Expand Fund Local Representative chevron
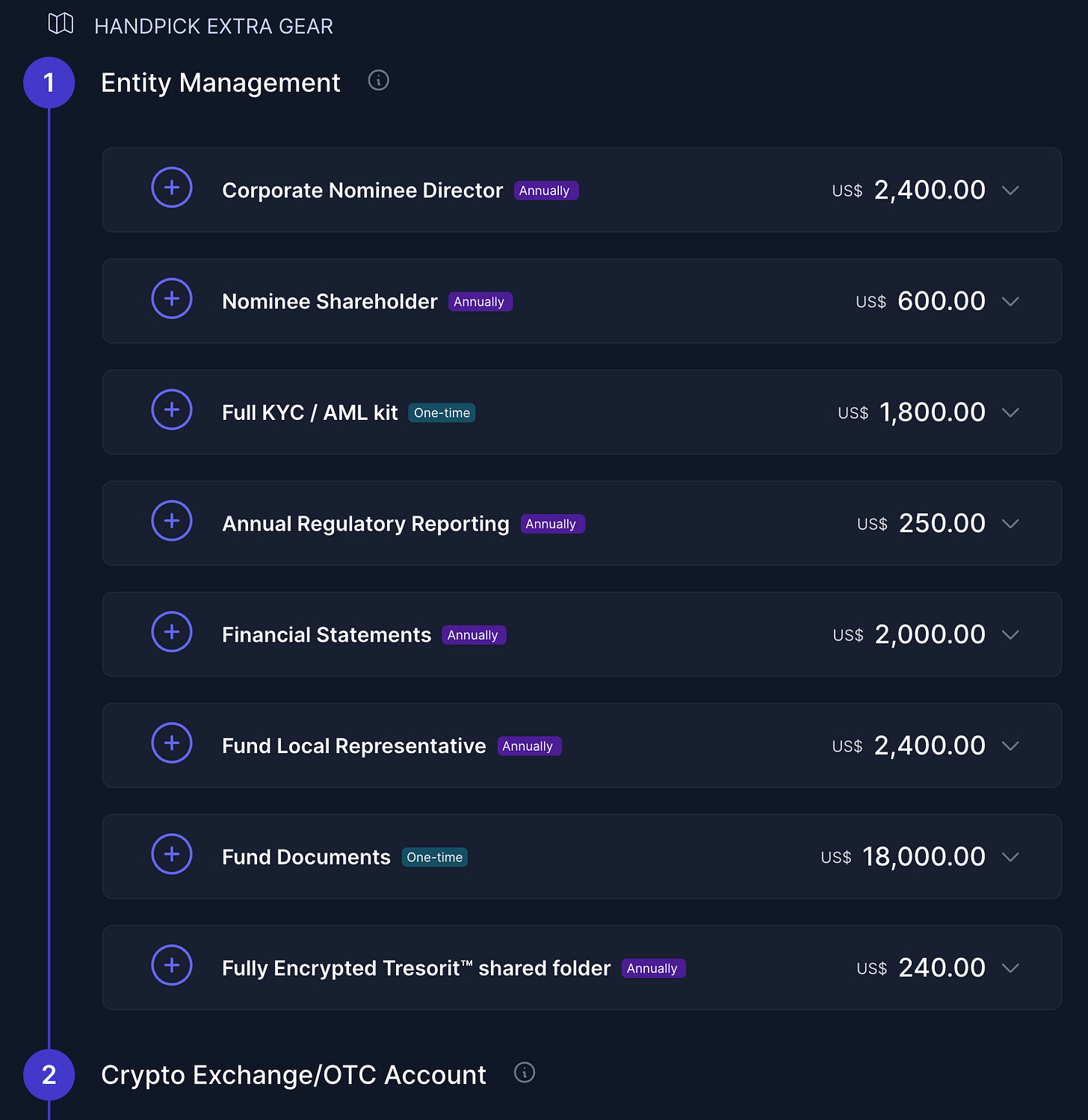 pos(1010,746)
